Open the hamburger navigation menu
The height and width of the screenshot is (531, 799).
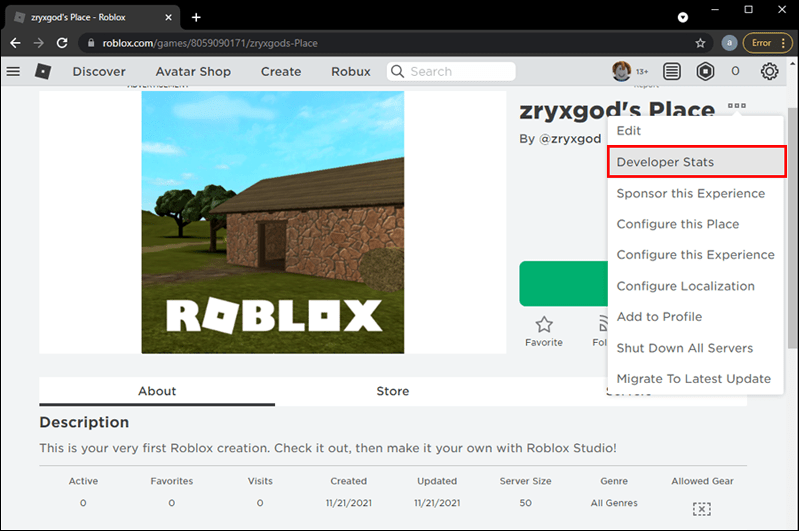click(x=13, y=71)
